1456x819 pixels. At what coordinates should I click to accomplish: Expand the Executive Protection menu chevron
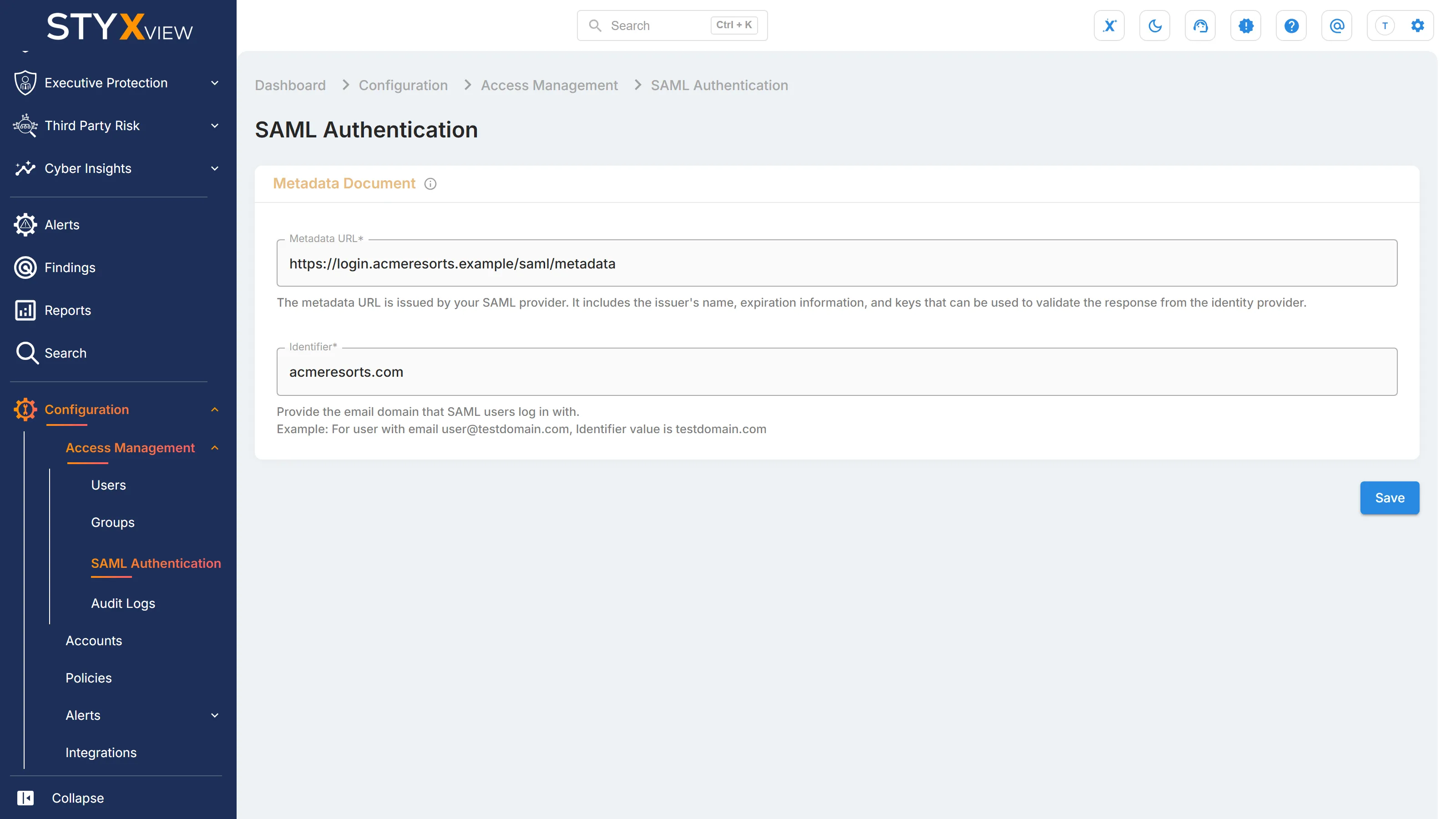coord(215,83)
